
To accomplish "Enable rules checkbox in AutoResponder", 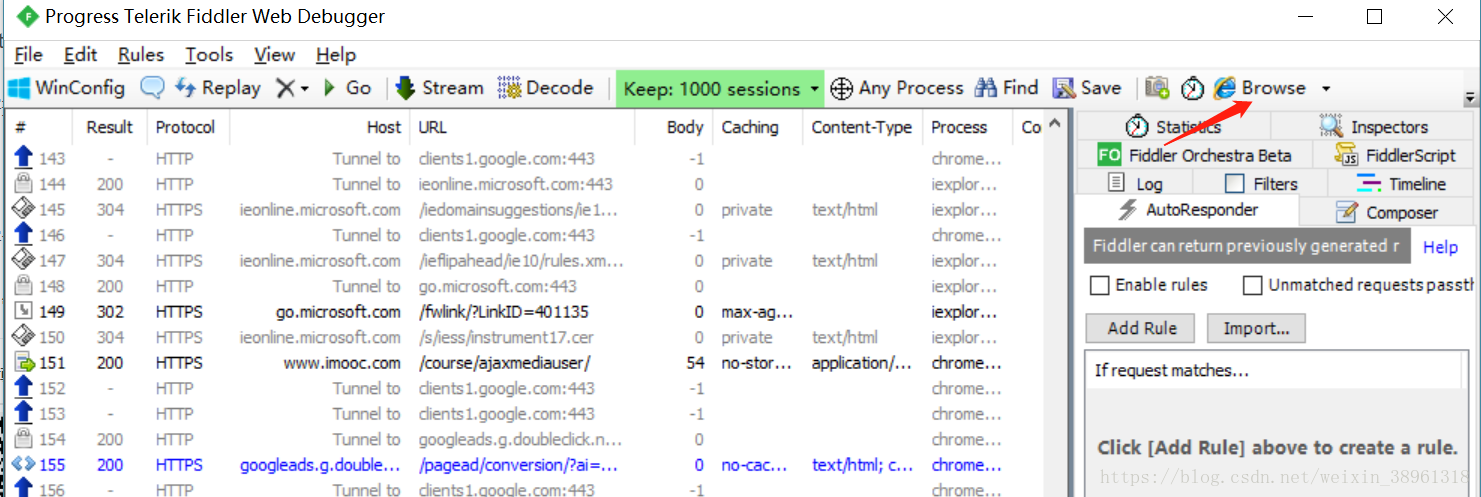I will [1100, 285].
